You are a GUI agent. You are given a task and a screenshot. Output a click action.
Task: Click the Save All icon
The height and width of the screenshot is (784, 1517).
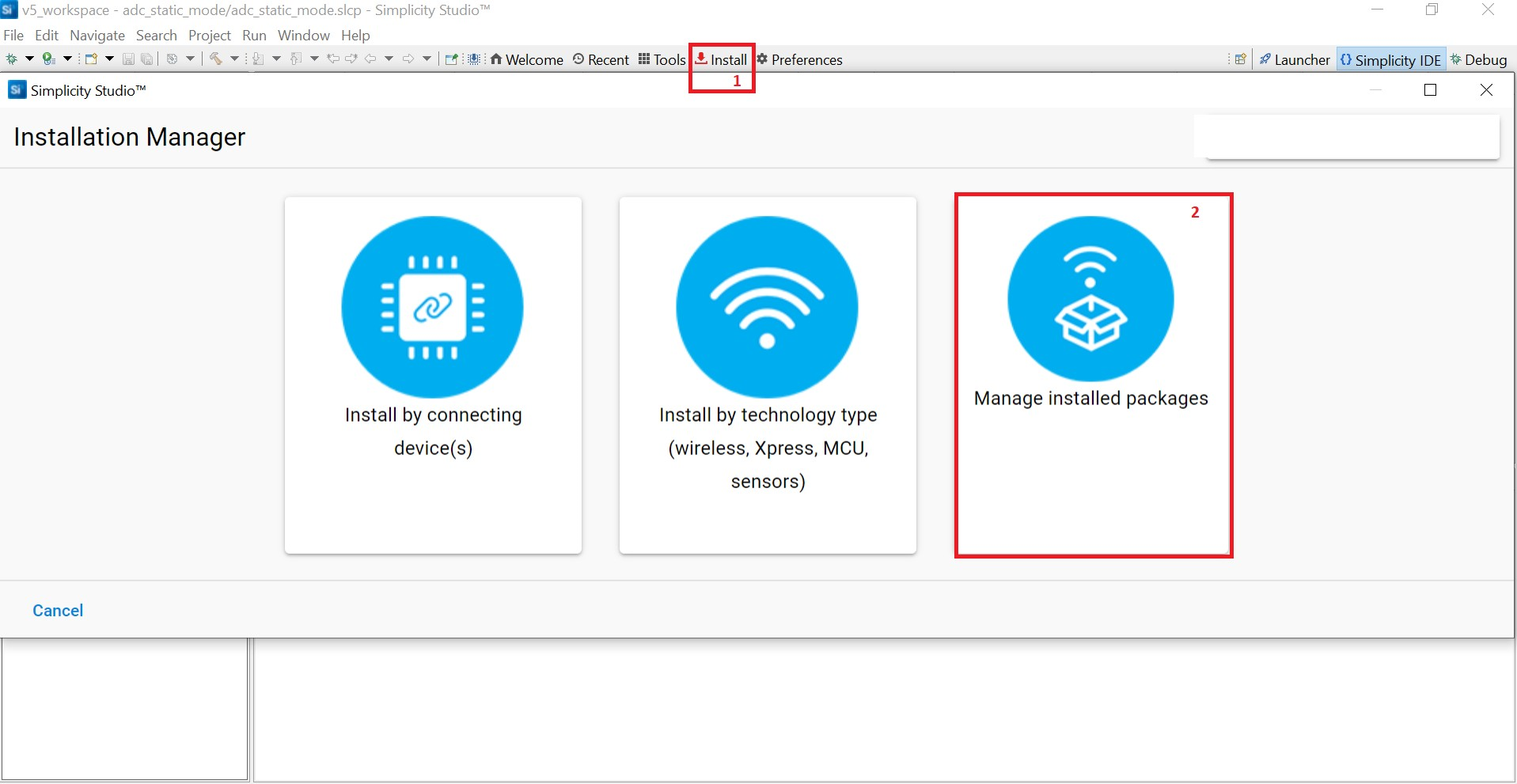point(146,58)
